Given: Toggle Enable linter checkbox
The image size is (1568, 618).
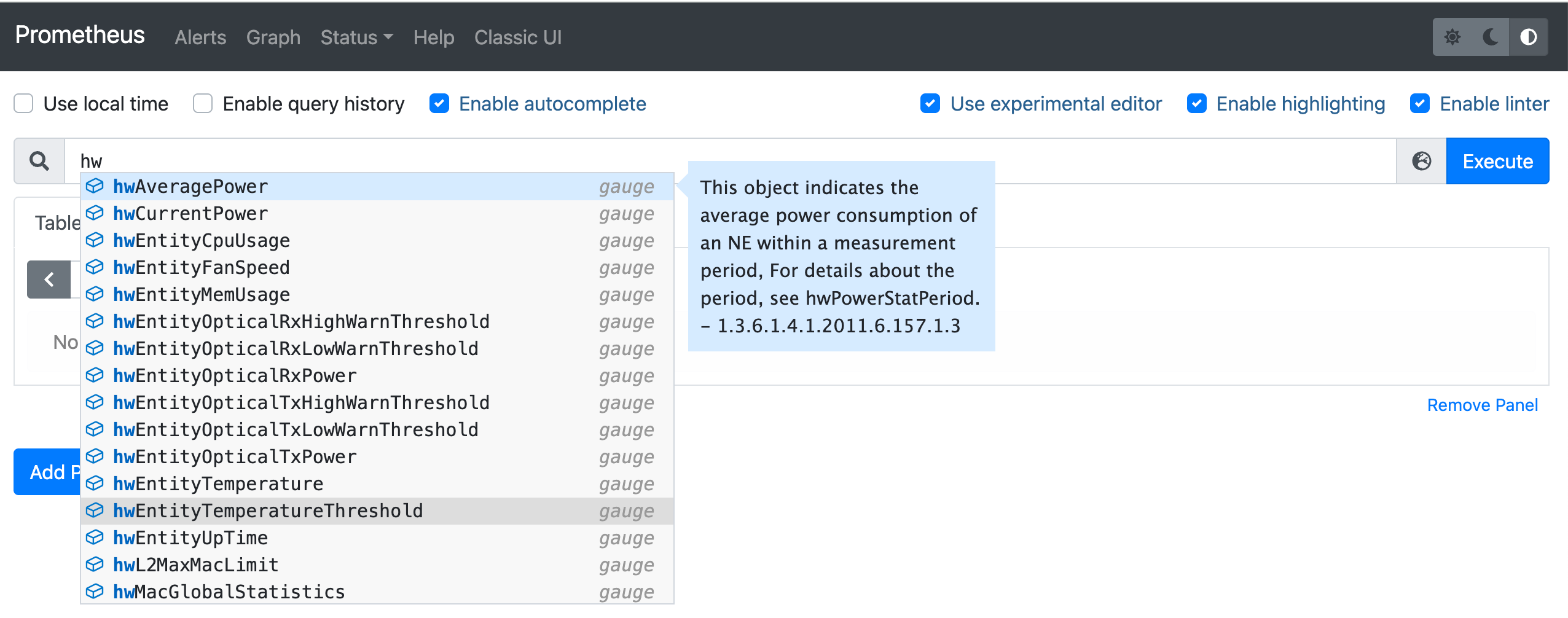Looking at the screenshot, I should (1420, 103).
